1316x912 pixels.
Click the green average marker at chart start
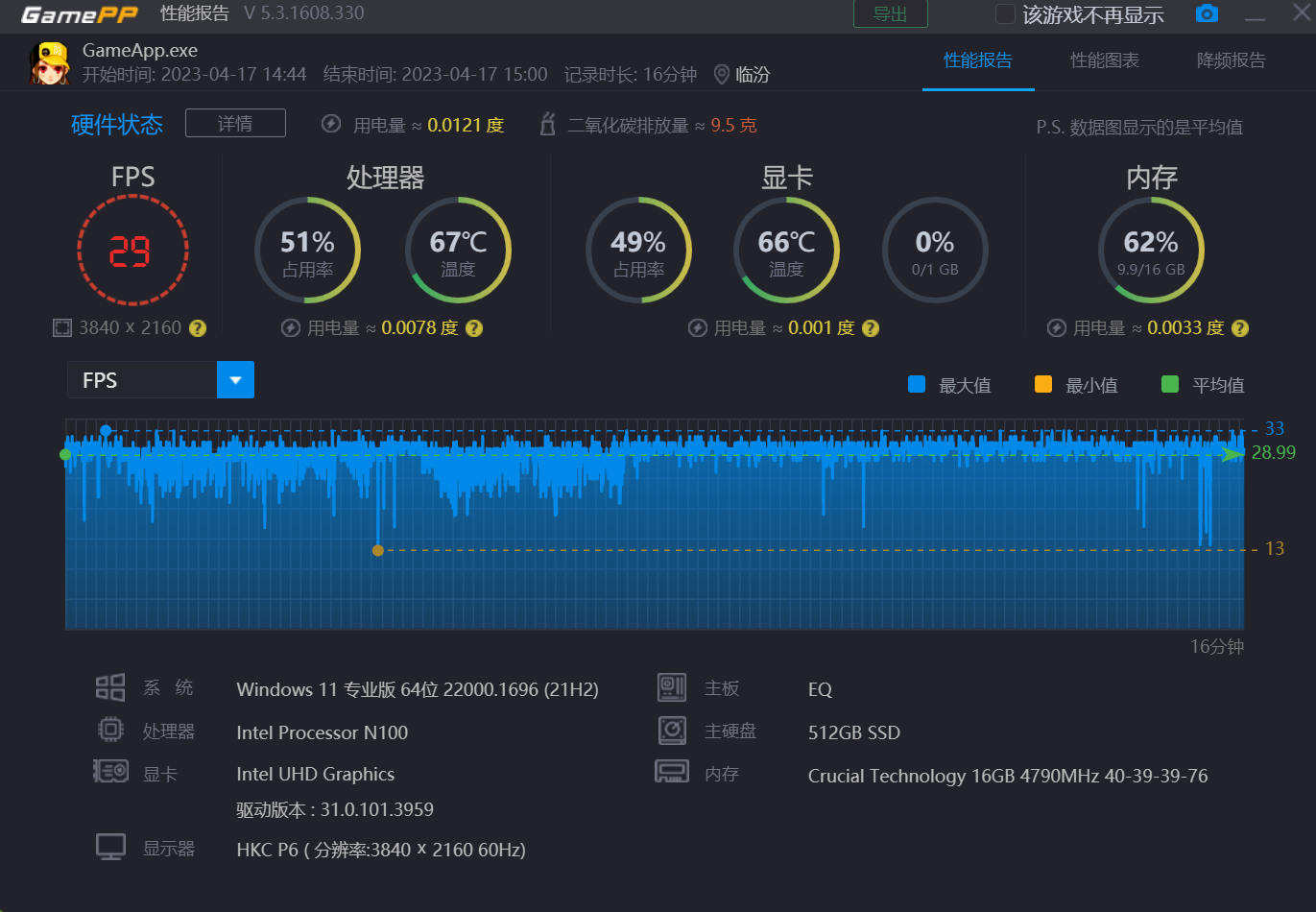[x=65, y=454]
